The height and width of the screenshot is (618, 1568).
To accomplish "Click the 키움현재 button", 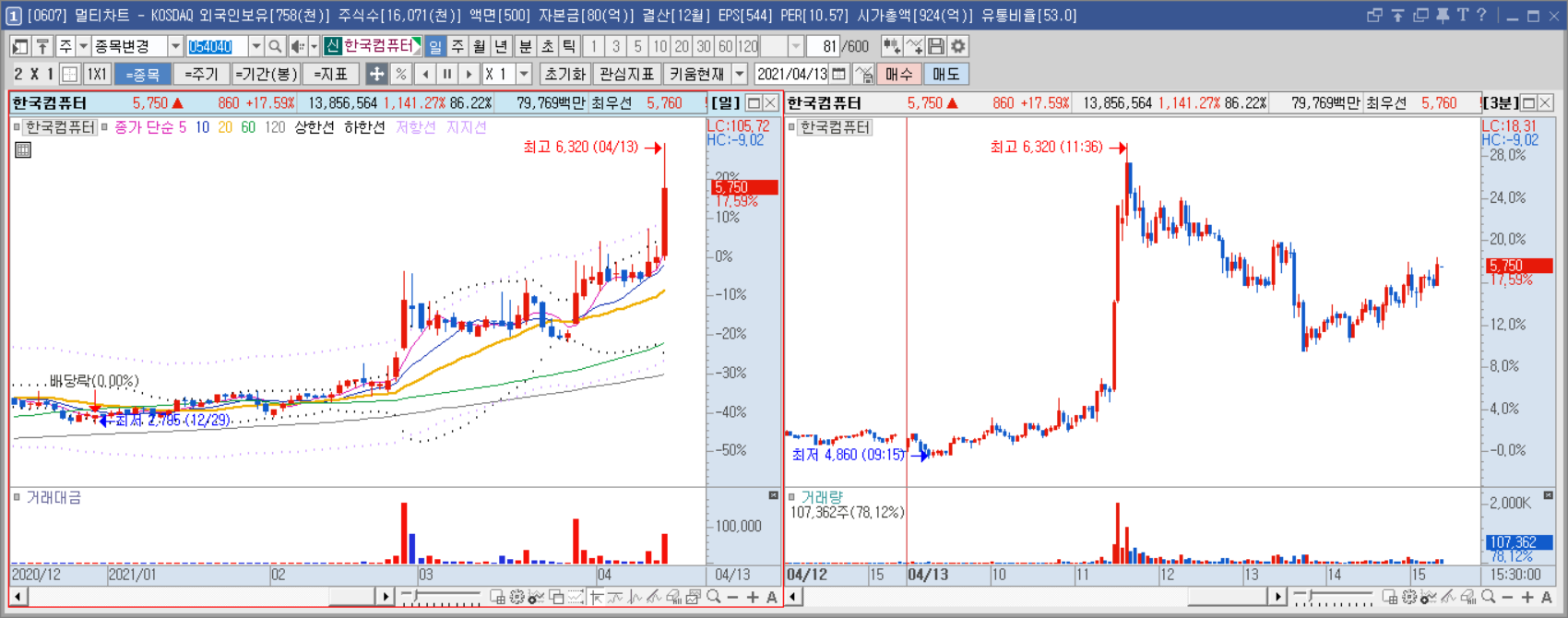I will [696, 75].
